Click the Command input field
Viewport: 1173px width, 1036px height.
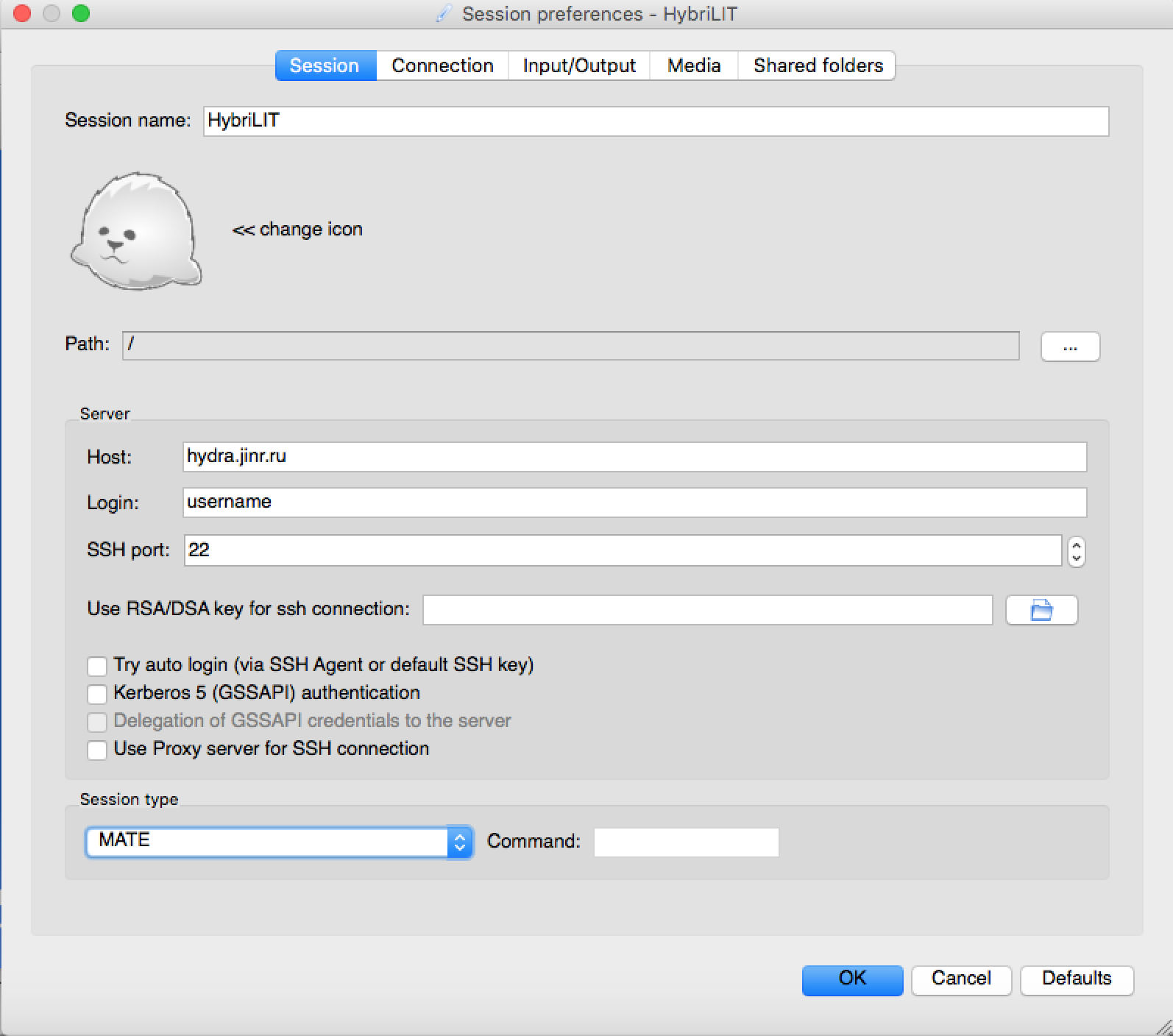click(686, 842)
